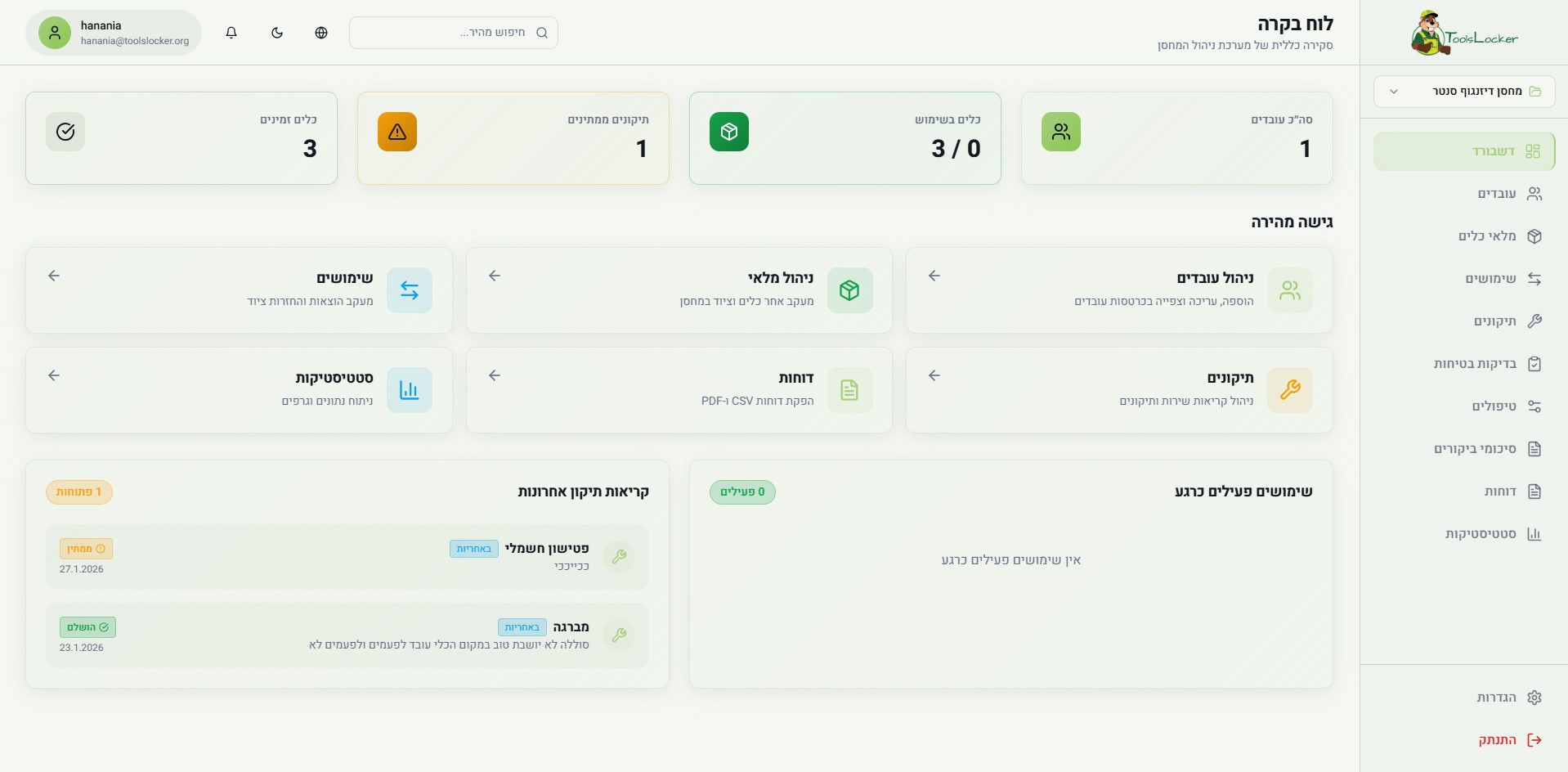This screenshot has width=1568, height=772.
Task: Click the notification bell icon
Action: point(231,32)
